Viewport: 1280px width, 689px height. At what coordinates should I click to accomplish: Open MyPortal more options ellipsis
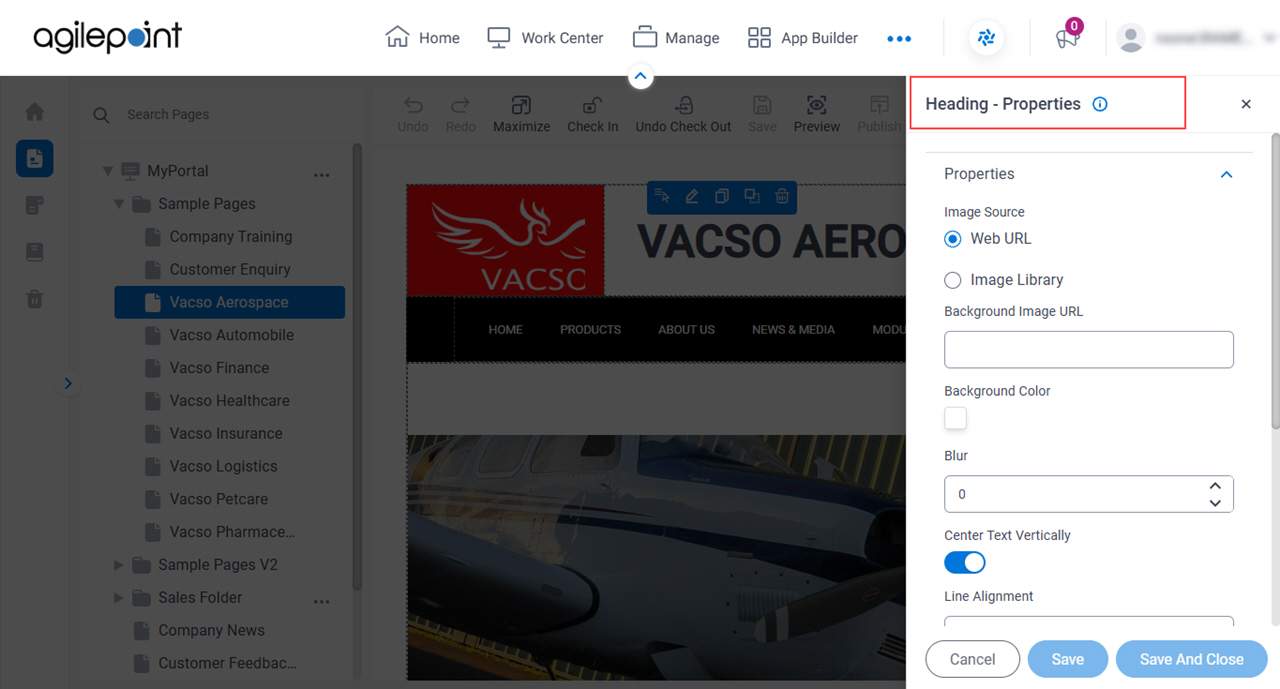[321, 175]
